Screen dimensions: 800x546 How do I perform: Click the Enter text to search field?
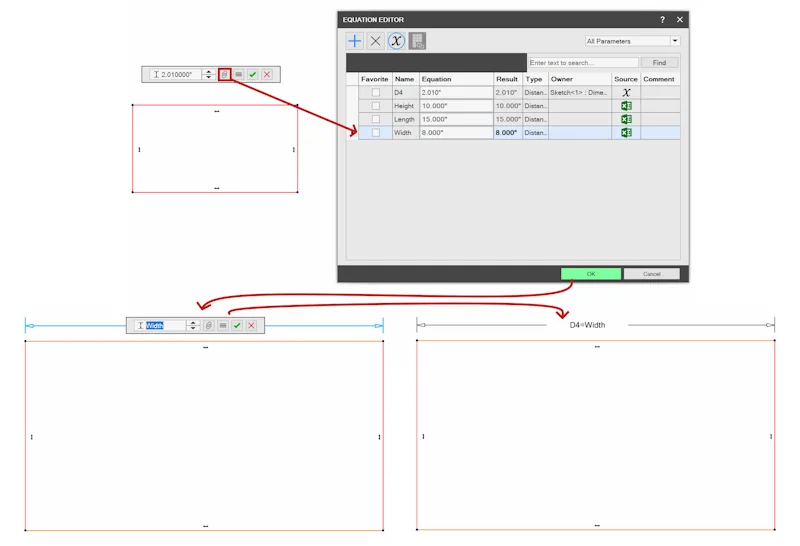583,63
